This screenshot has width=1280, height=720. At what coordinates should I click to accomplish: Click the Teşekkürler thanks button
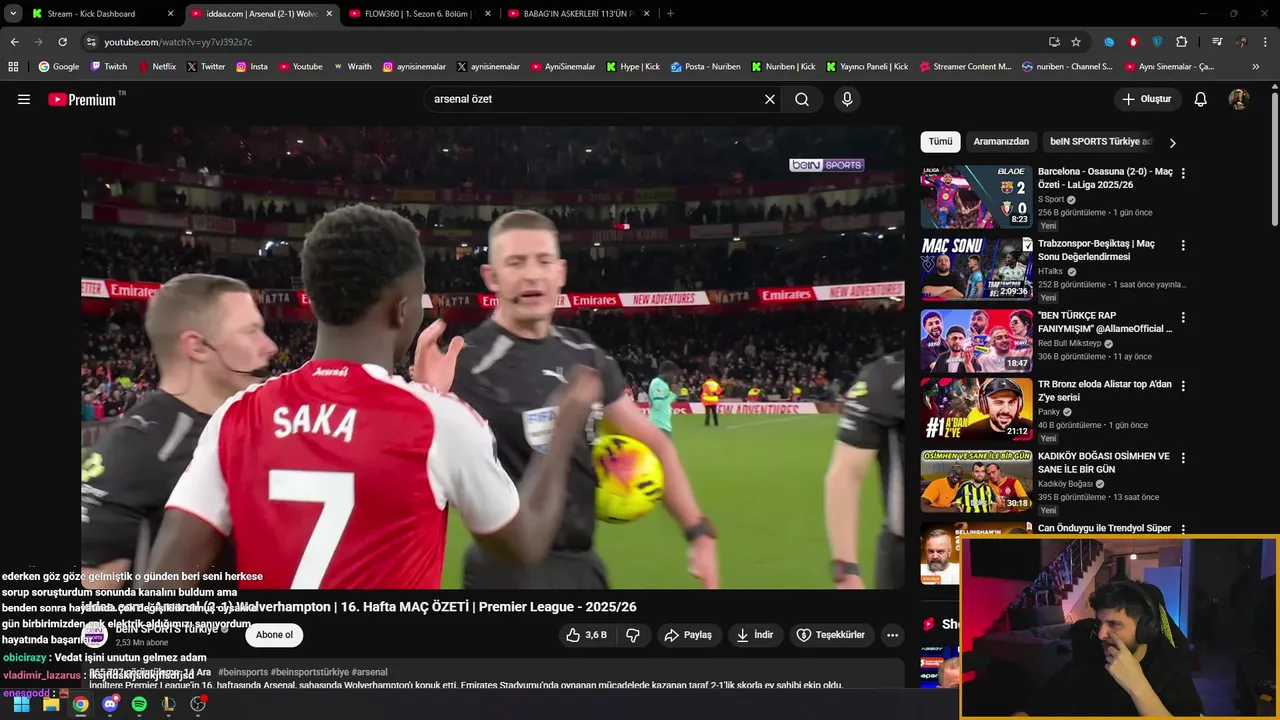(830, 635)
